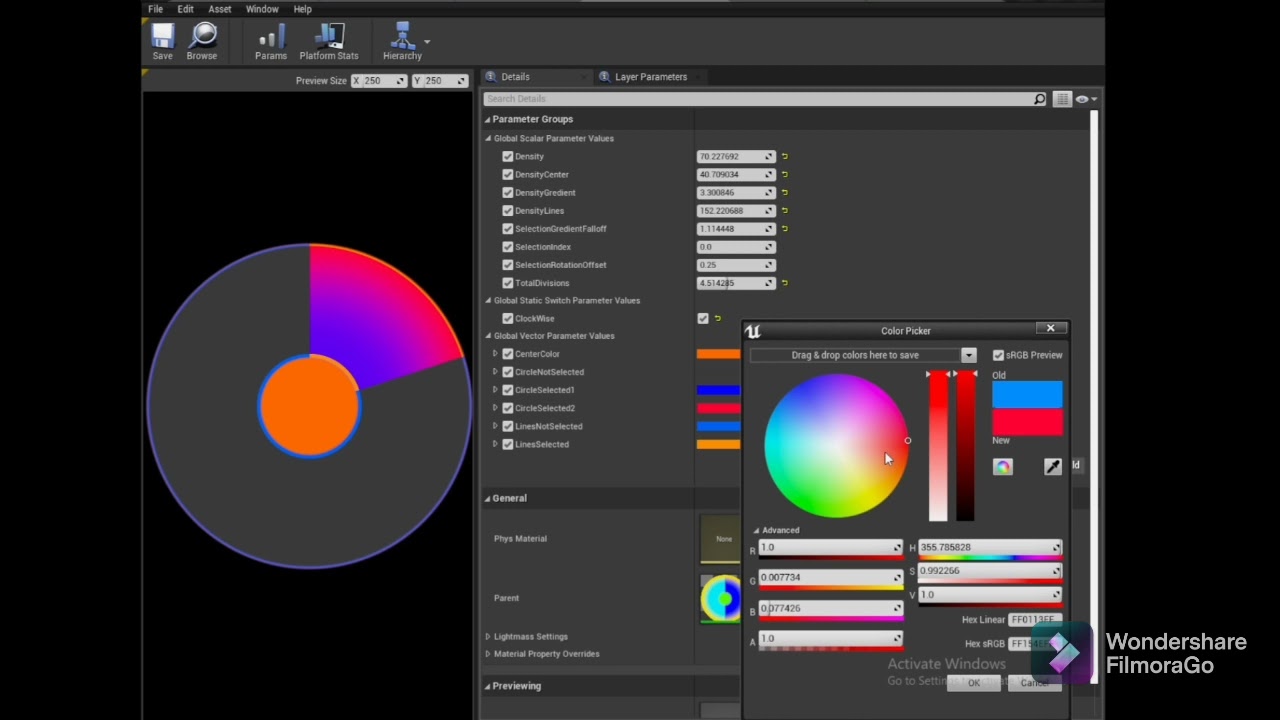The image size is (1280, 720).
Task: Reset DensityLines with its yellow arrow
Action: [785, 210]
